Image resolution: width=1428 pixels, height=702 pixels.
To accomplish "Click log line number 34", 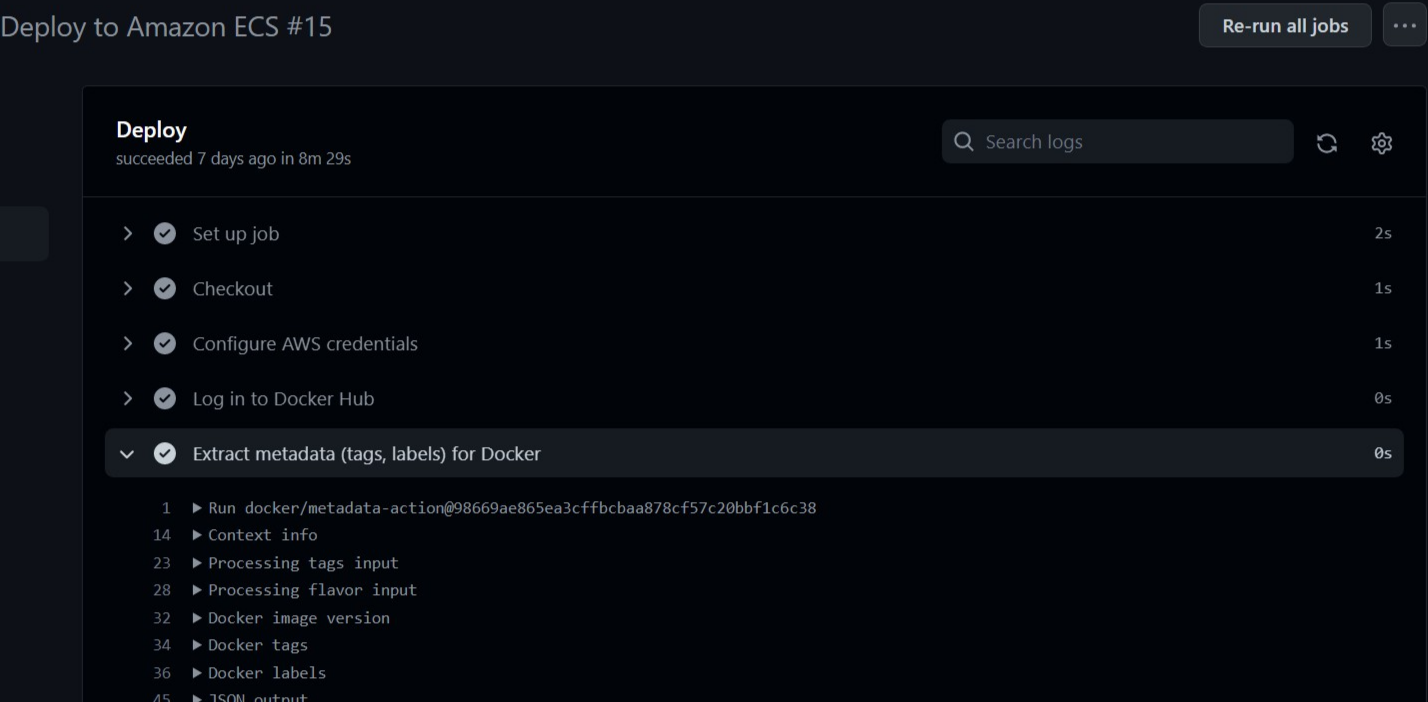I will (162, 645).
